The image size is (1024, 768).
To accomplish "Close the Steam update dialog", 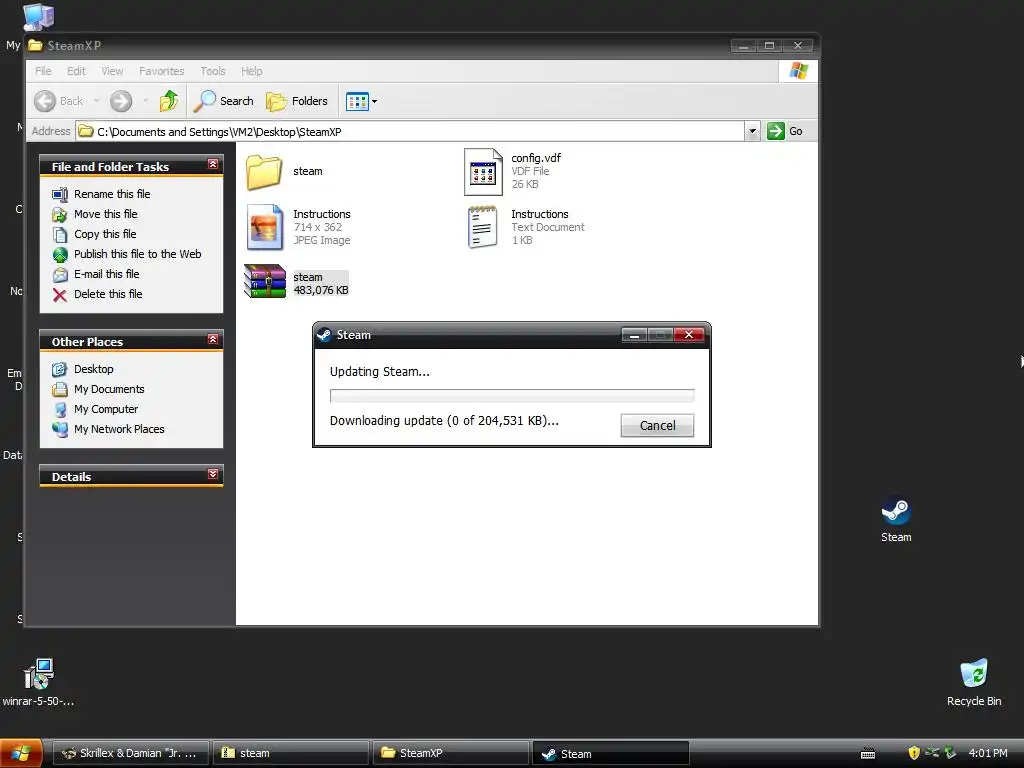I will 689,335.
